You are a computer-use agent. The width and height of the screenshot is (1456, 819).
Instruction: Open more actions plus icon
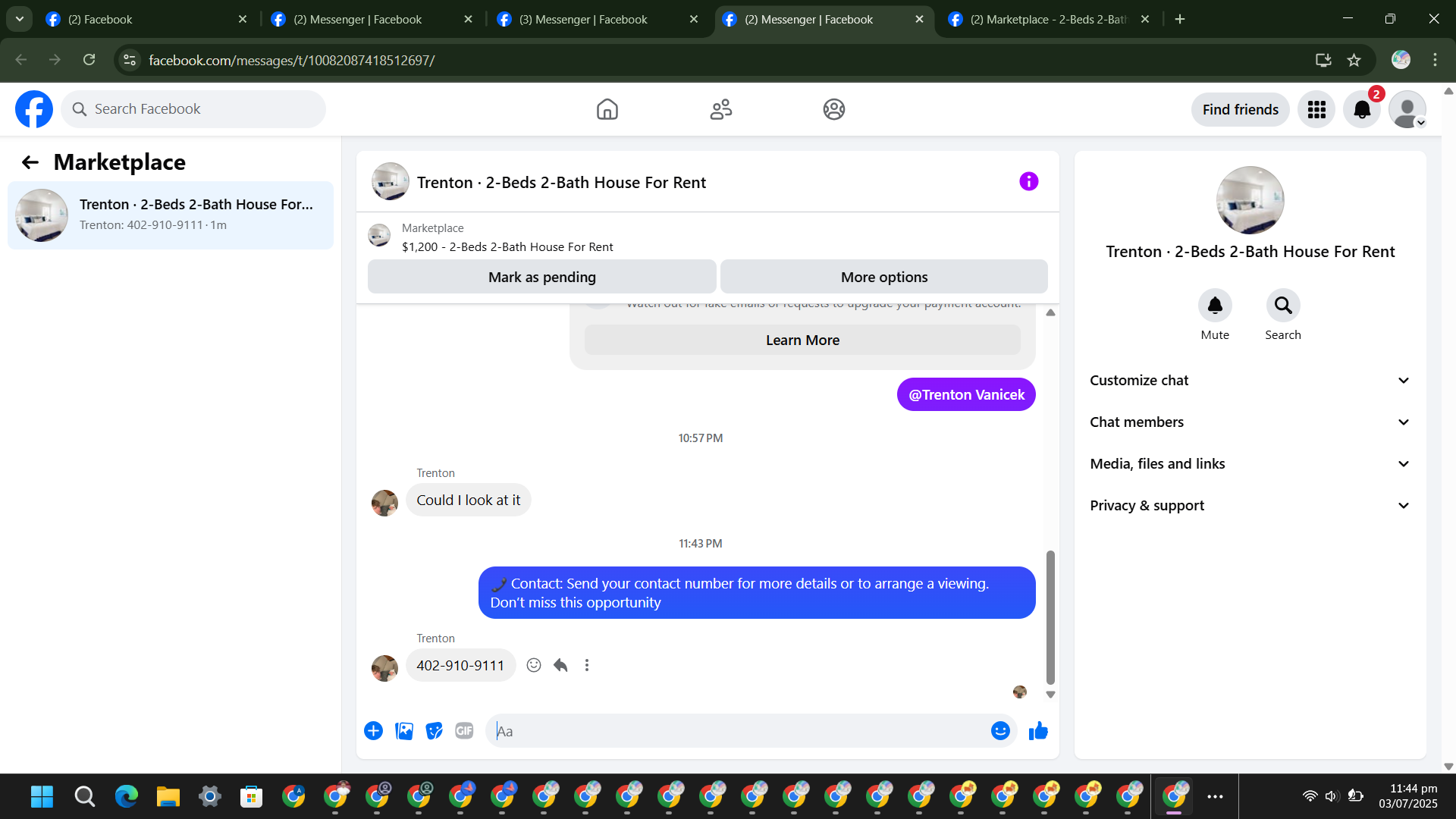373,731
